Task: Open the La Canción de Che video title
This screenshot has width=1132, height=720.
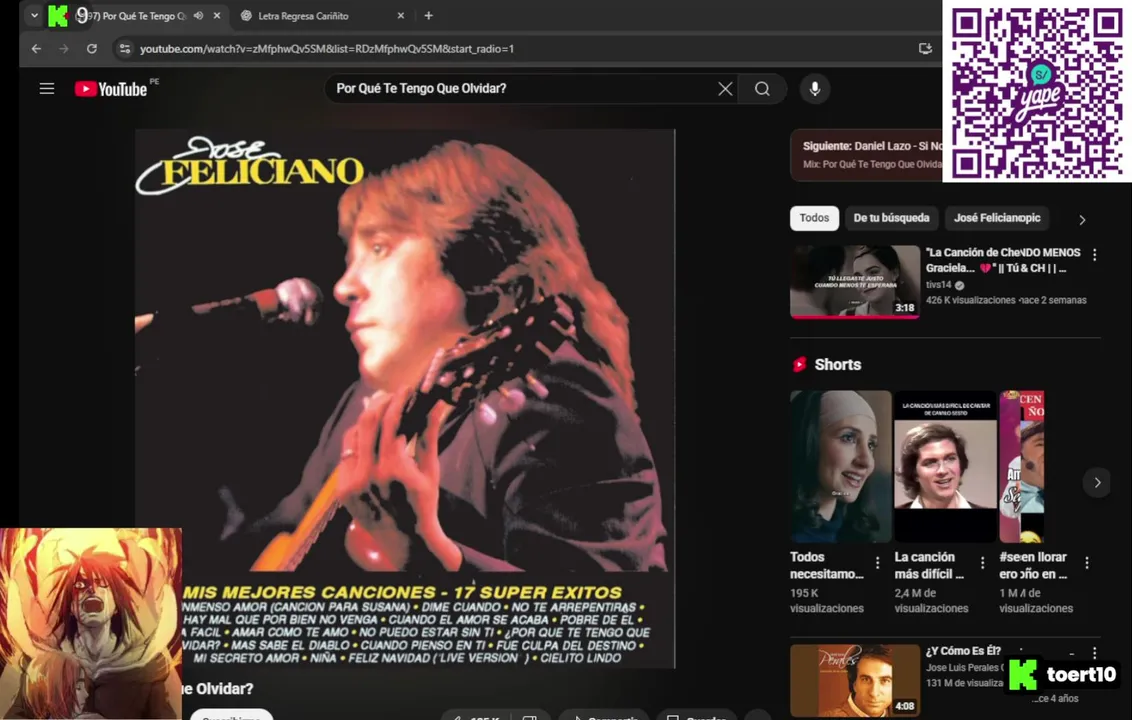Action: (x=1003, y=260)
